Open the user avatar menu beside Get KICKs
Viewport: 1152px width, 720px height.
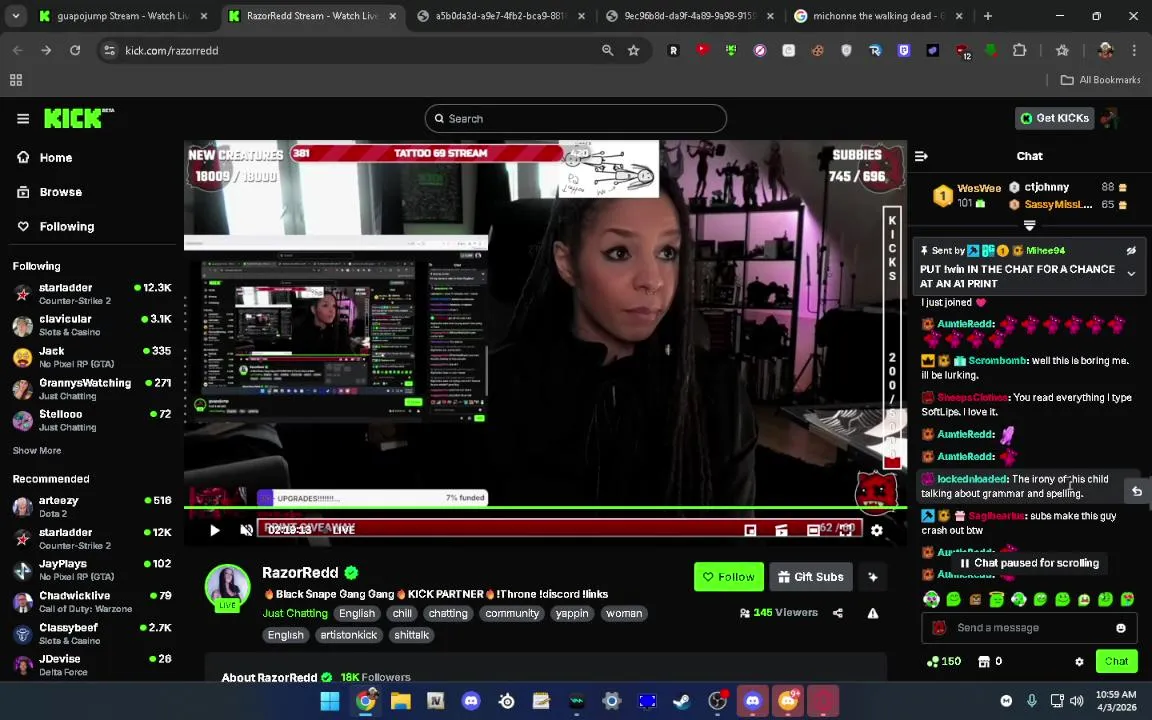1110,118
